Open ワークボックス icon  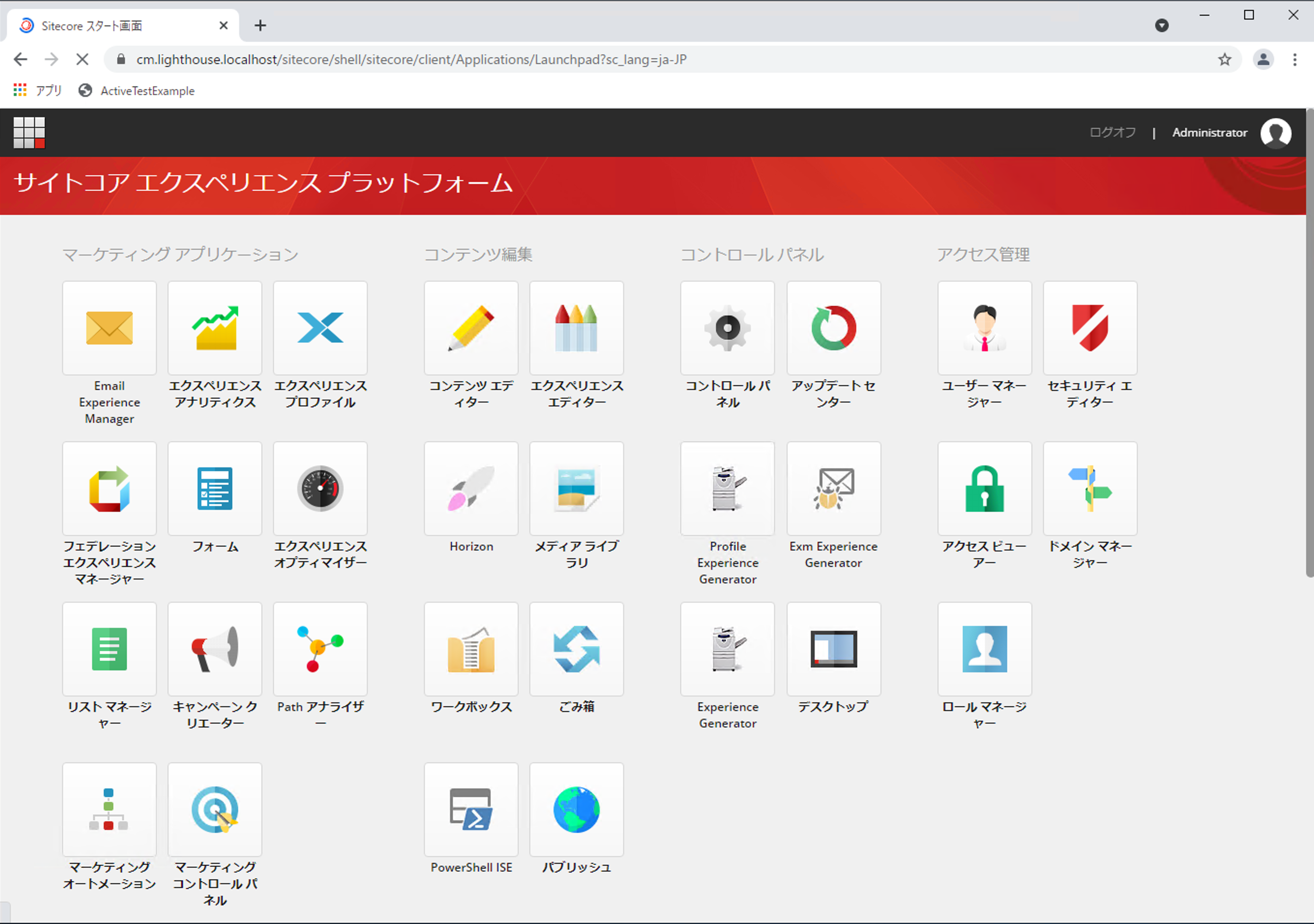(471, 649)
